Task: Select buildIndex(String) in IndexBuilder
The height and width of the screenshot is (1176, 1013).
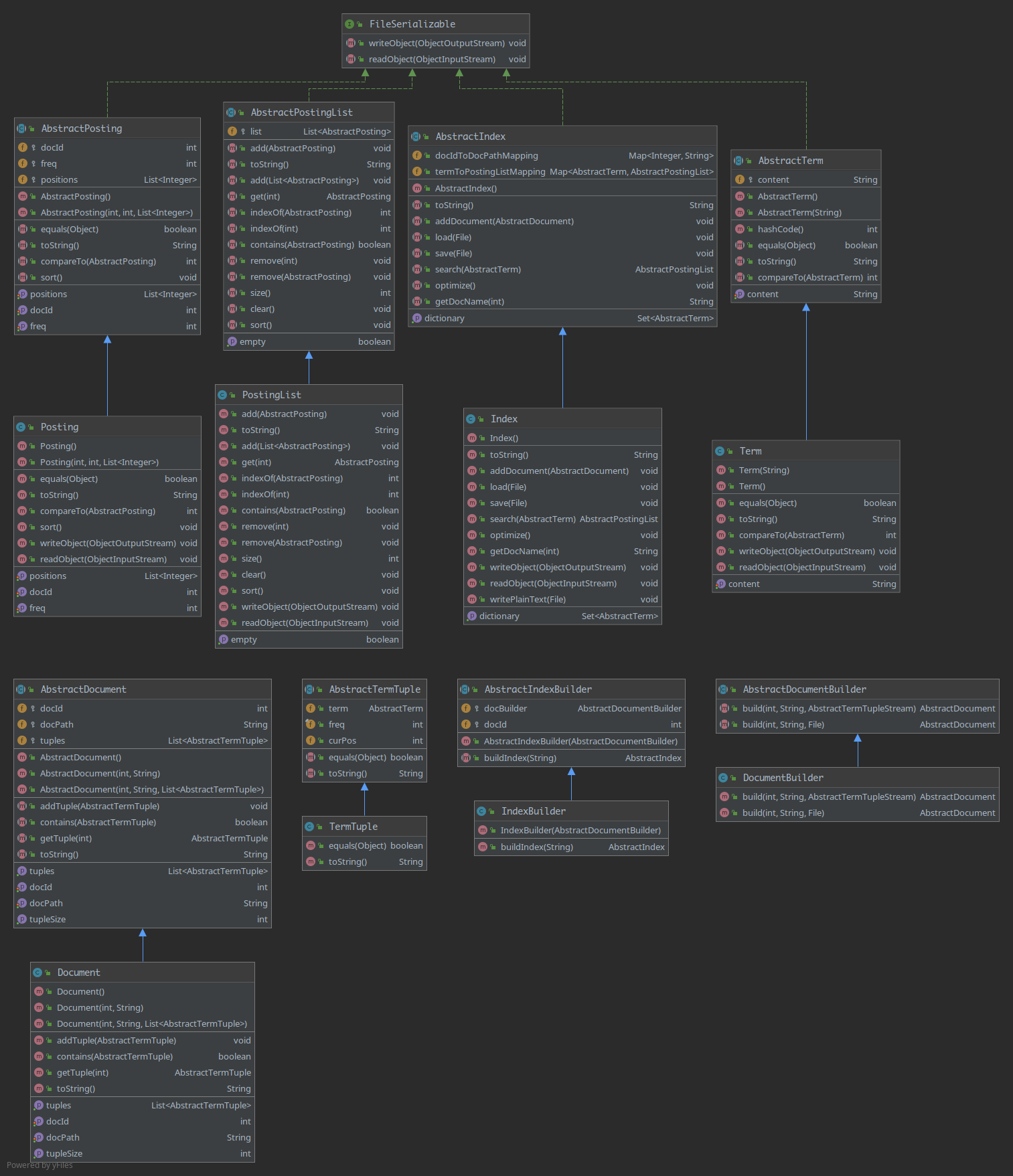Action: (x=571, y=847)
